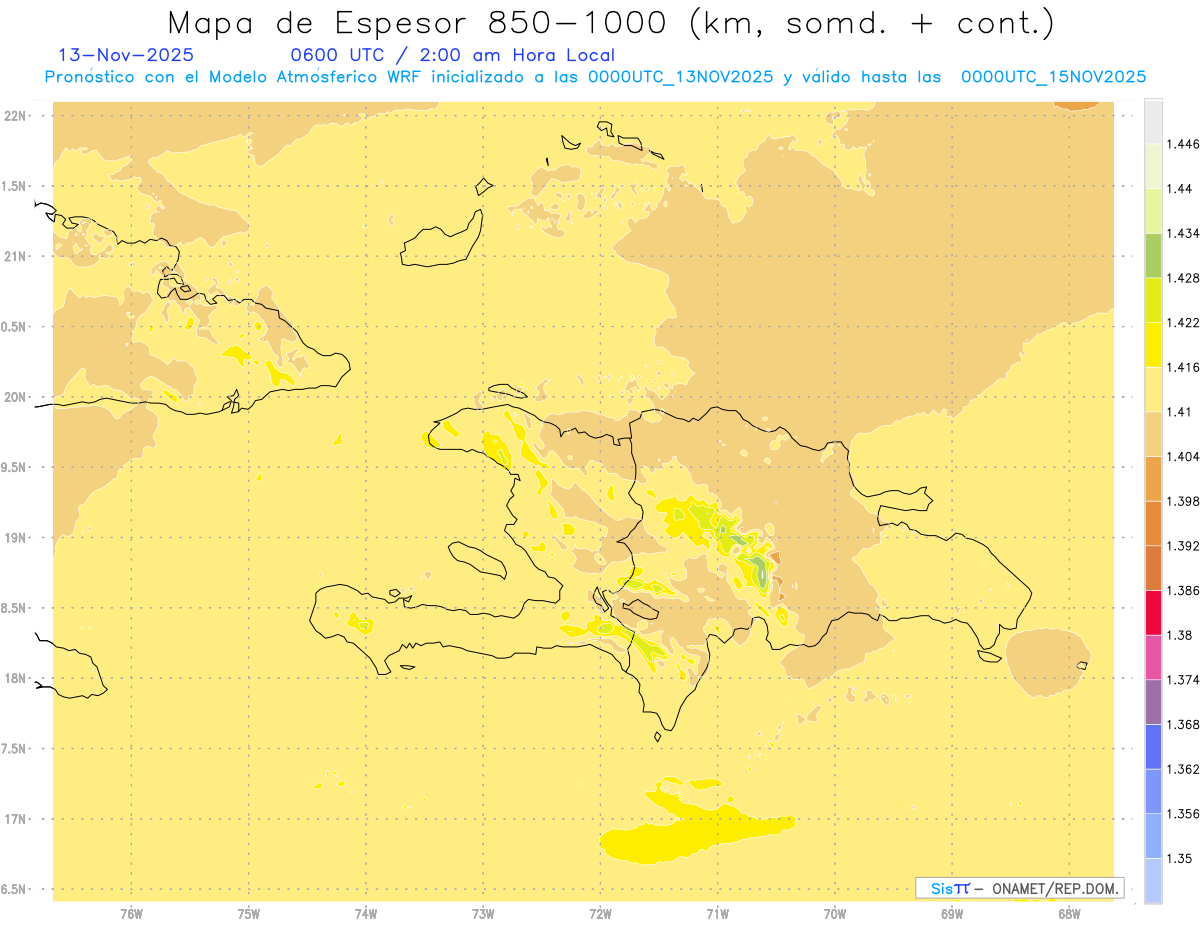Click the legend value '1.35'
Screen dimensions: 1200x927
[1178, 858]
